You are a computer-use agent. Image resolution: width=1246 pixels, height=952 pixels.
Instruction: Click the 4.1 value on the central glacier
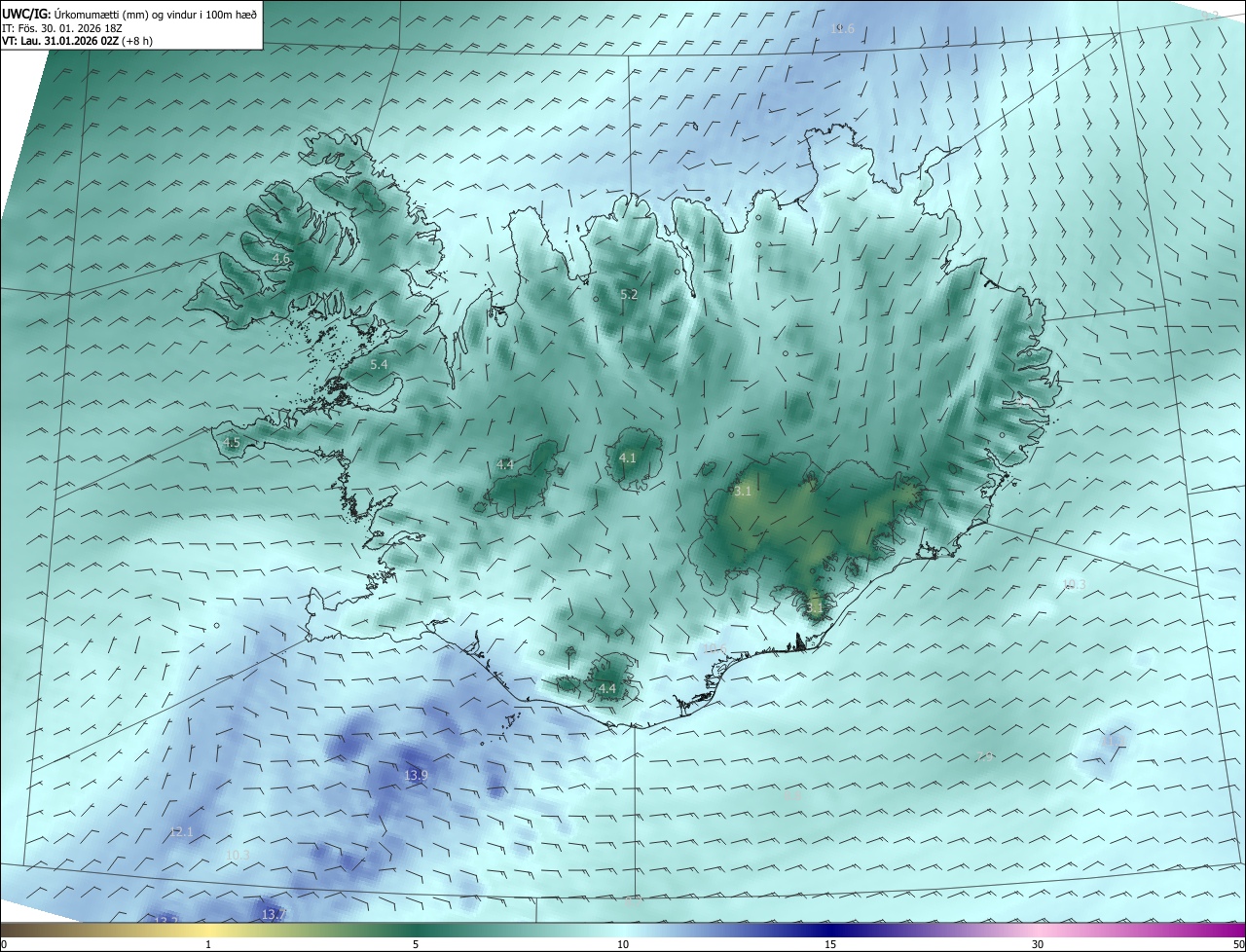coord(627,458)
